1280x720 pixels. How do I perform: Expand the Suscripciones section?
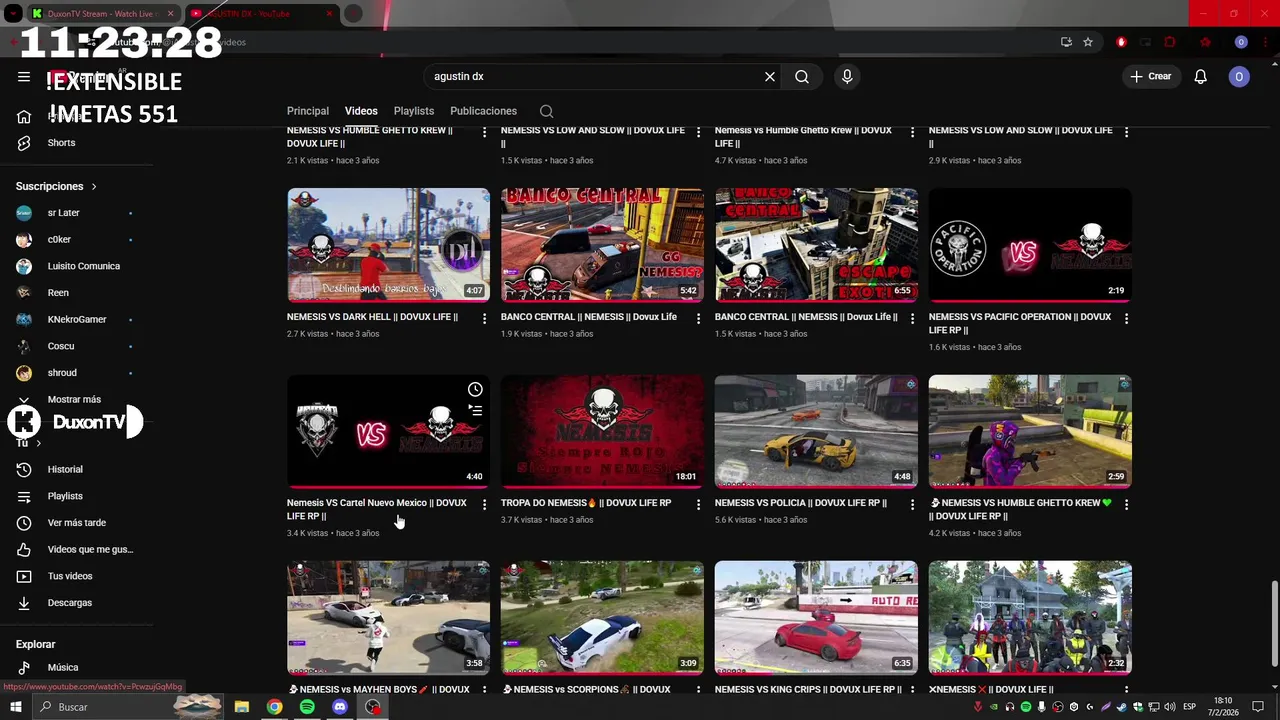point(56,186)
